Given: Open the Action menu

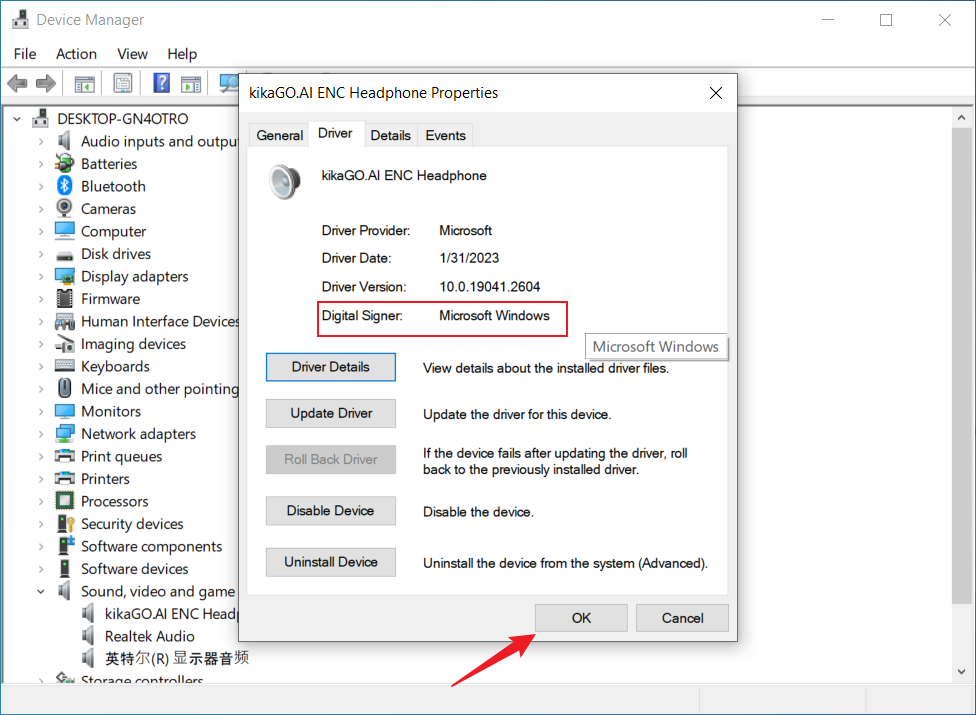Looking at the screenshot, I should click(76, 54).
